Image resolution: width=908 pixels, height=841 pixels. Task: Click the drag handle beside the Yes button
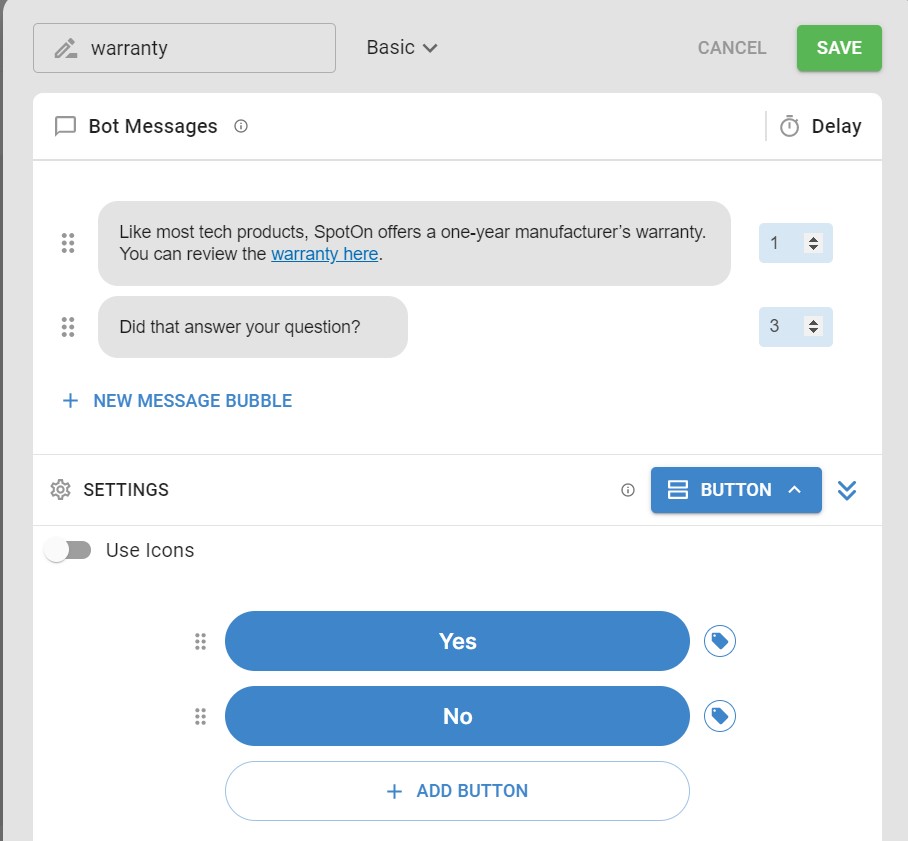(x=200, y=641)
